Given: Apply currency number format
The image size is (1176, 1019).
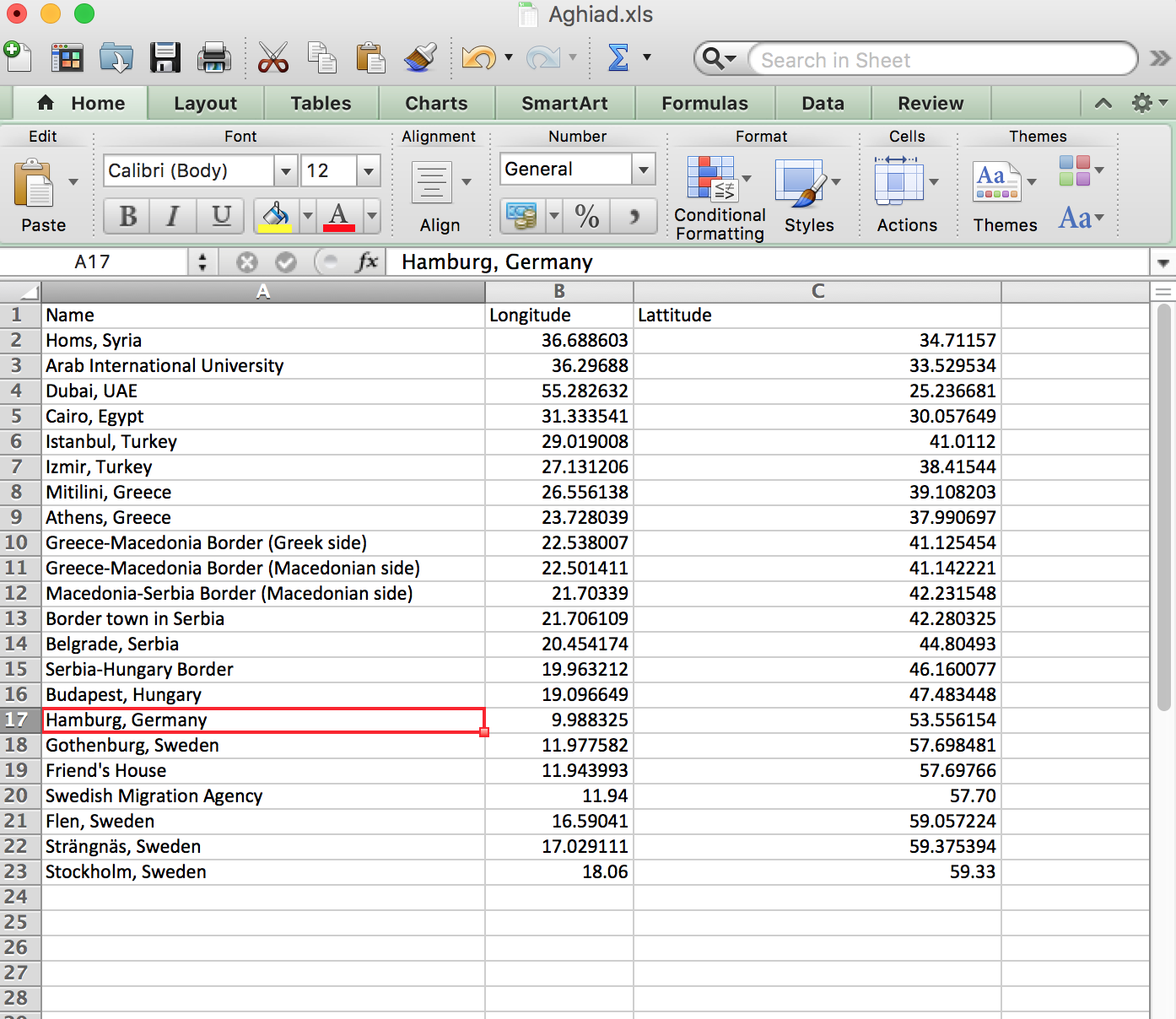Looking at the screenshot, I should click(522, 216).
